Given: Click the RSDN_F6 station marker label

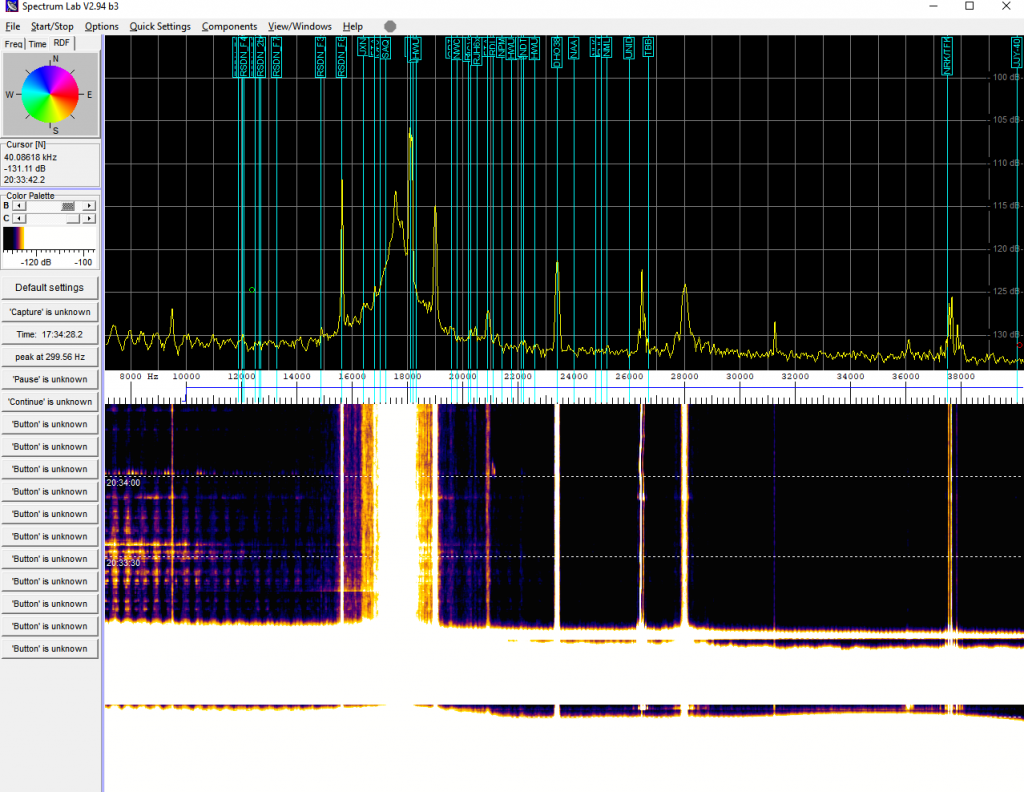Looking at the screenshot, I should click(342, 57).
